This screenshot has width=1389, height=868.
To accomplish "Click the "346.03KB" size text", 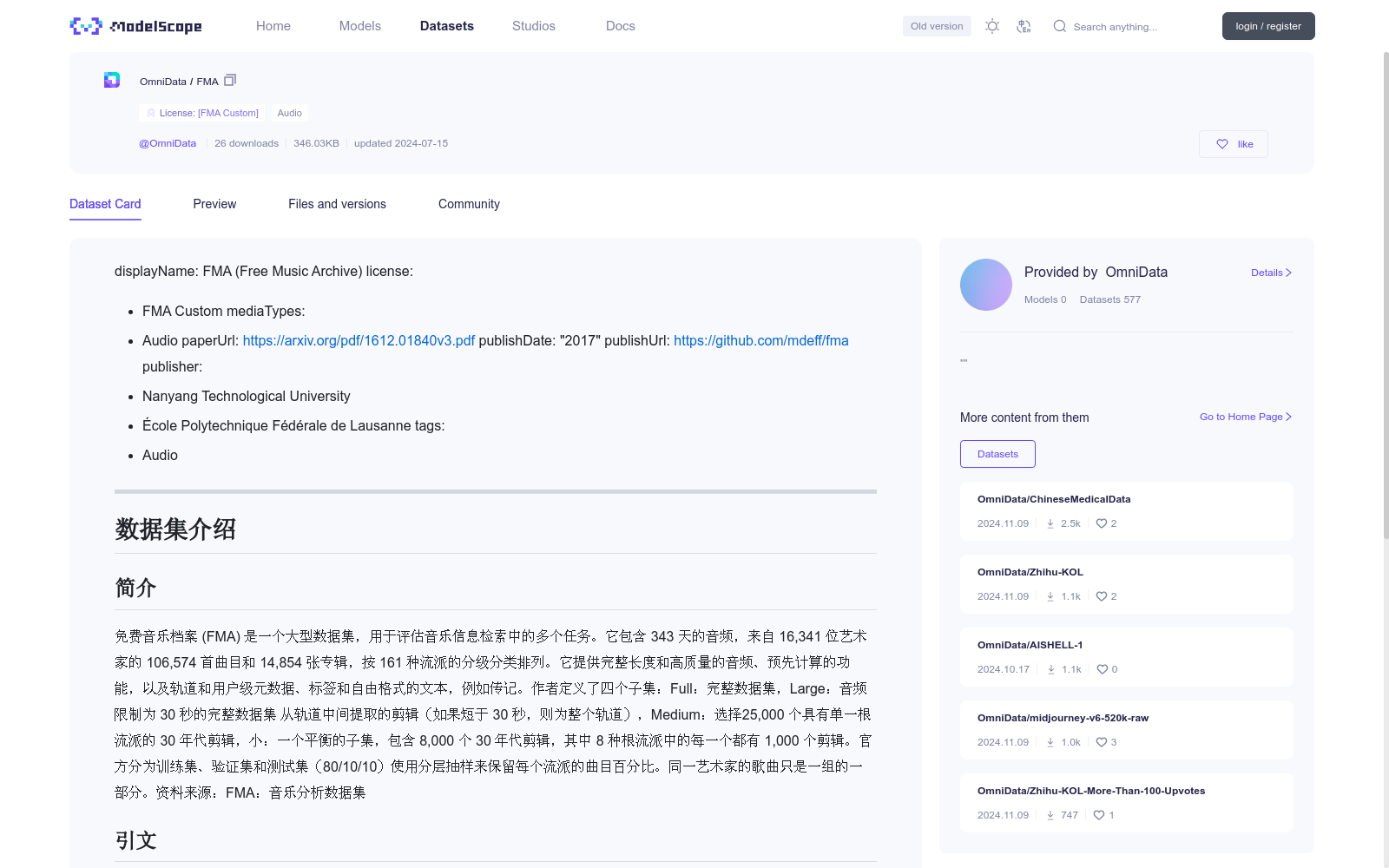I will [x=316, y=143].
